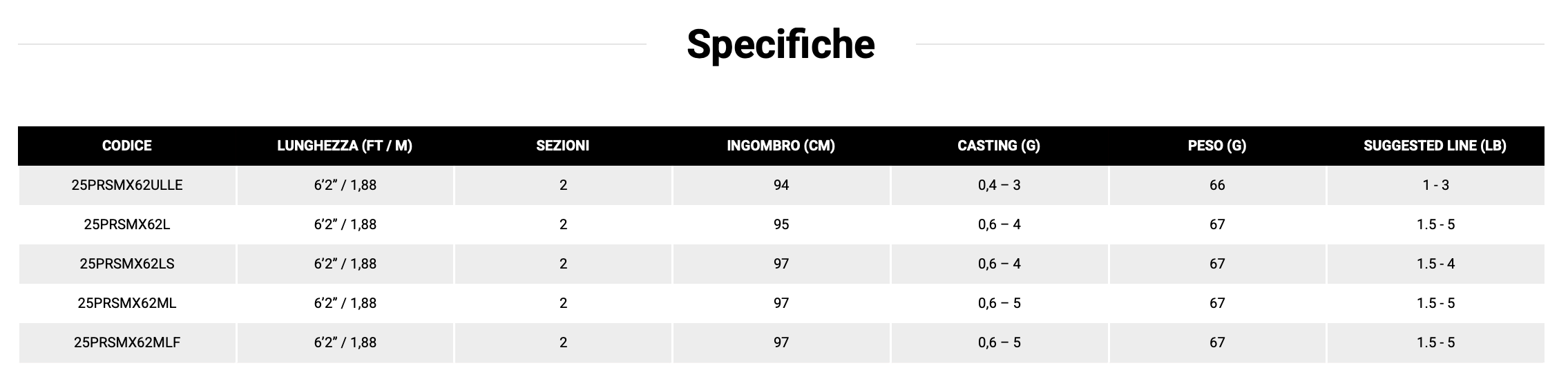Select the INGOMBRO (CM) column header

pyautogui.click(x=781, y=146)
